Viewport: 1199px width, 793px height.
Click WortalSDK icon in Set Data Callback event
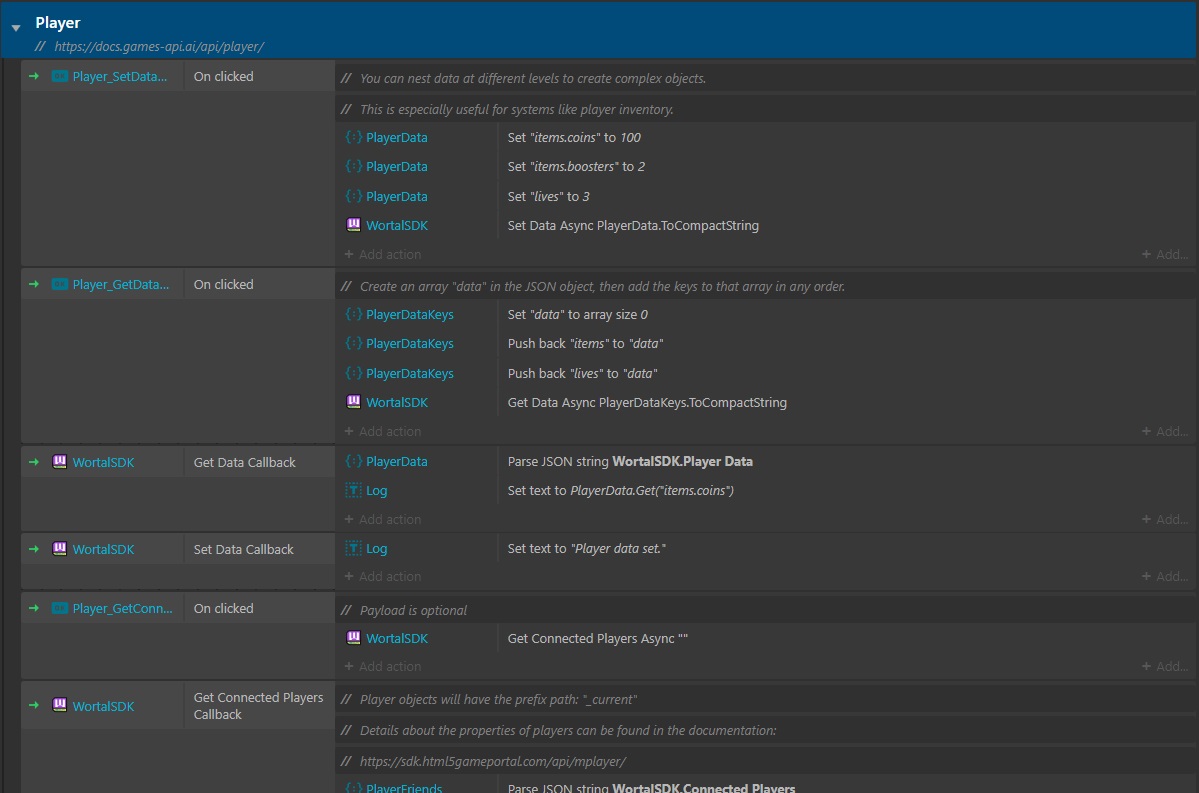60,549
